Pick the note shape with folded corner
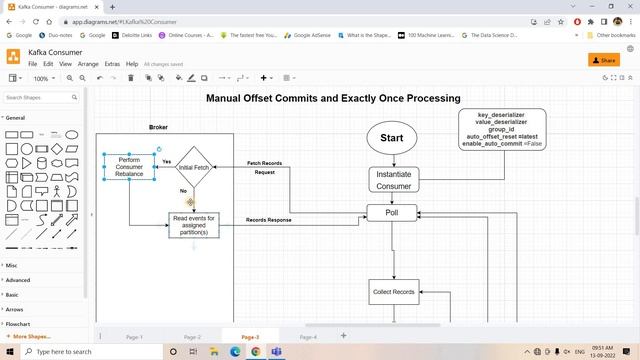 click(11, 191)
